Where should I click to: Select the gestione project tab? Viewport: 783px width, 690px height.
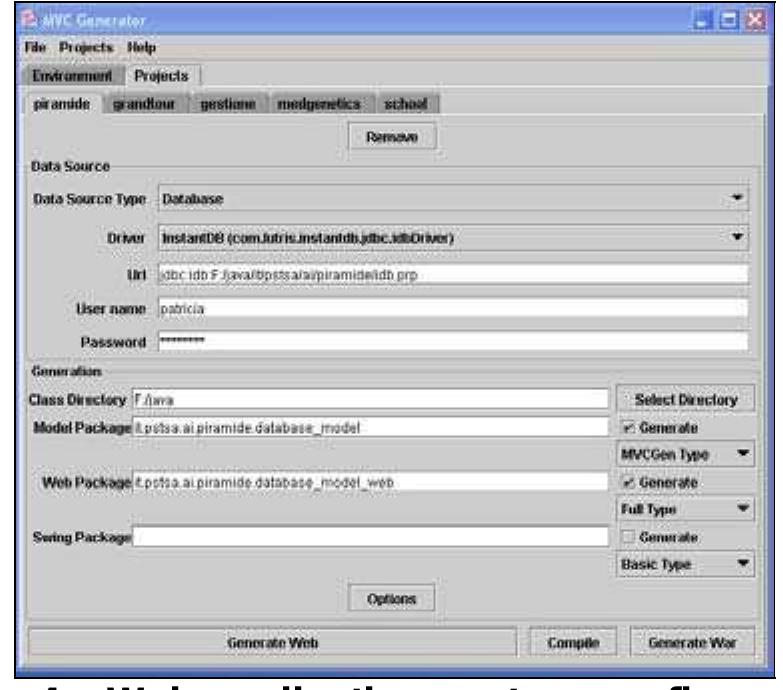click(x=228, y=104)
